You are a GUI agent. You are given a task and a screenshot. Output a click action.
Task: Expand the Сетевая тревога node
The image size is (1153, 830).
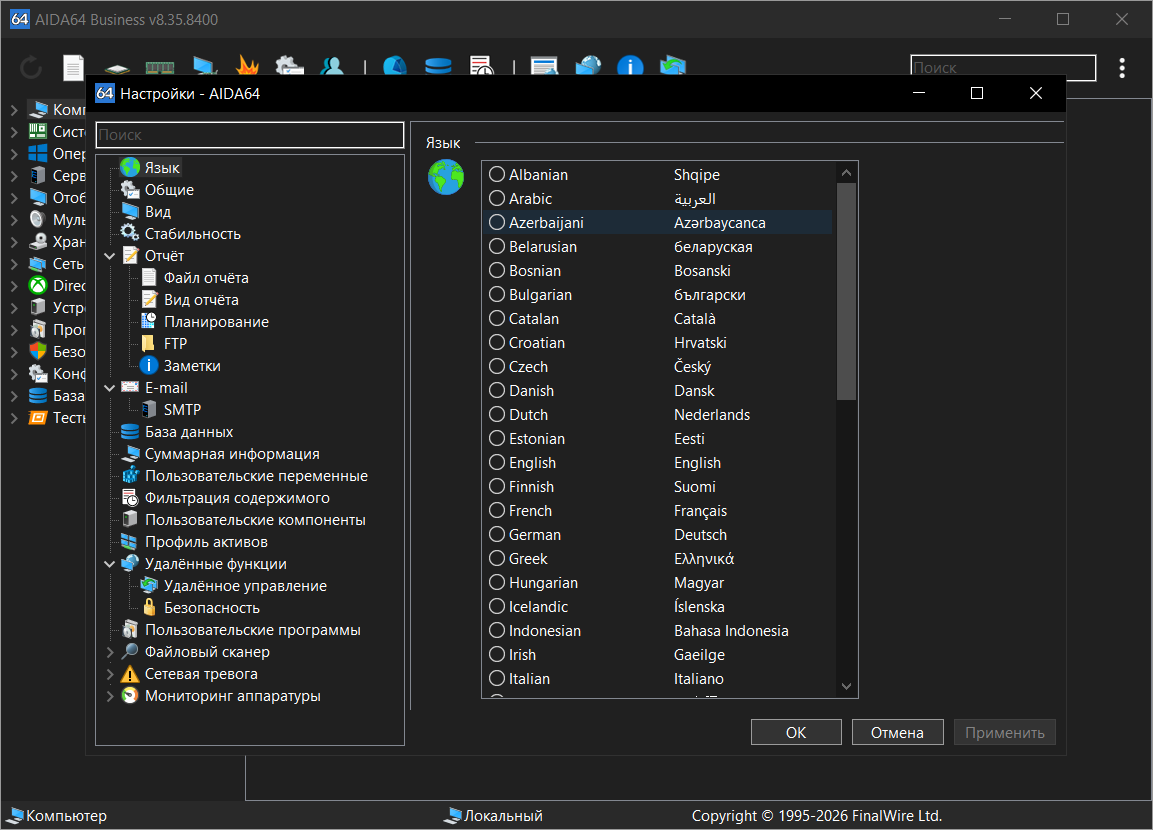[x=110, y=674]
